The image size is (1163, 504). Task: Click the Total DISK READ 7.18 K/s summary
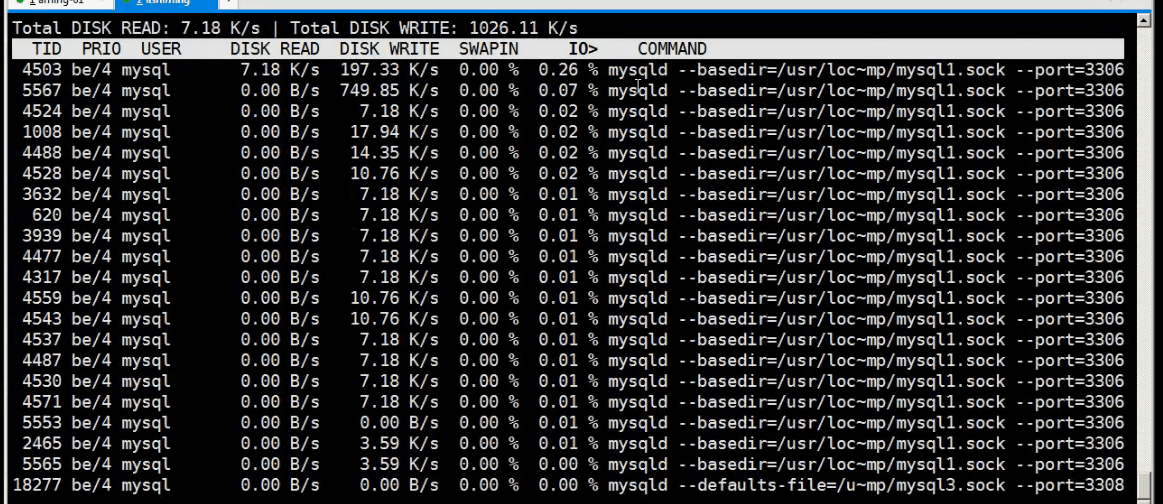click(x=136, y=28)
